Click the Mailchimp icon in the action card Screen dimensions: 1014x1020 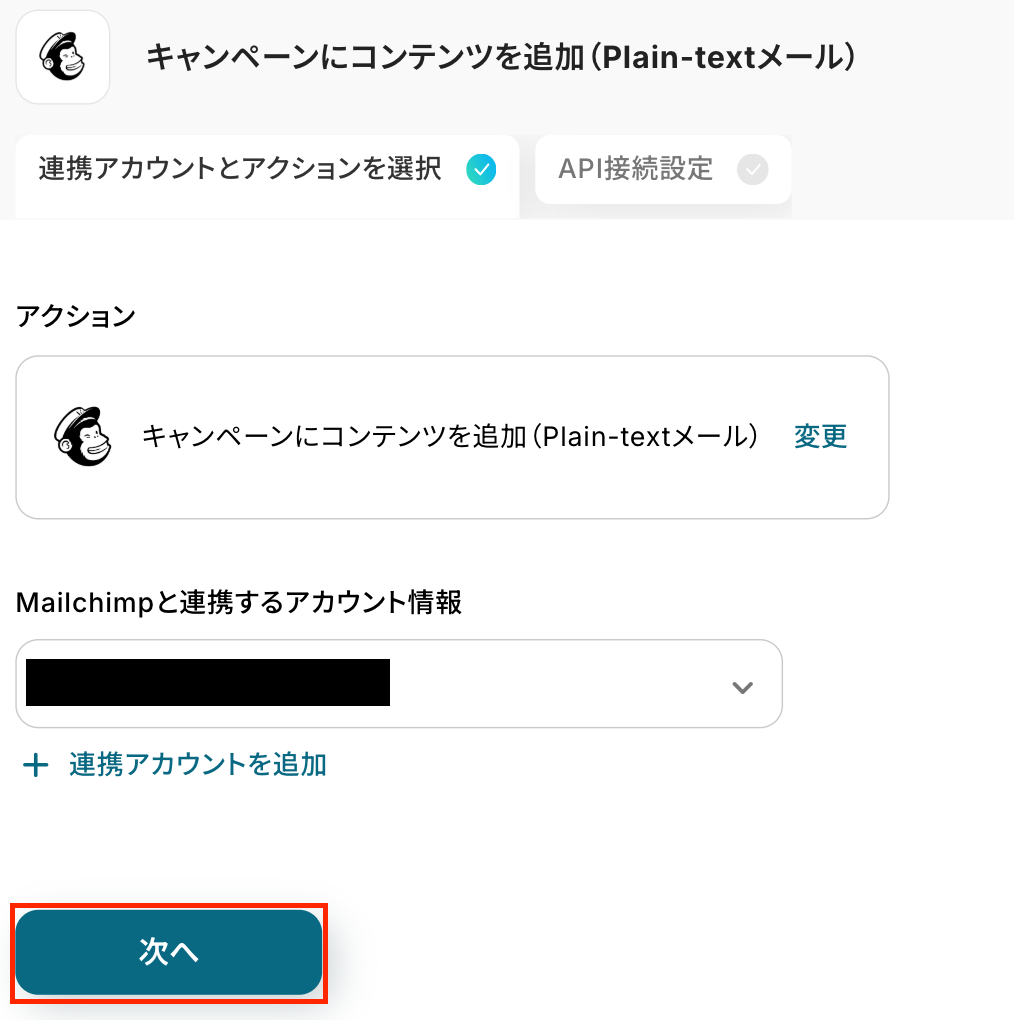[81, 437]
